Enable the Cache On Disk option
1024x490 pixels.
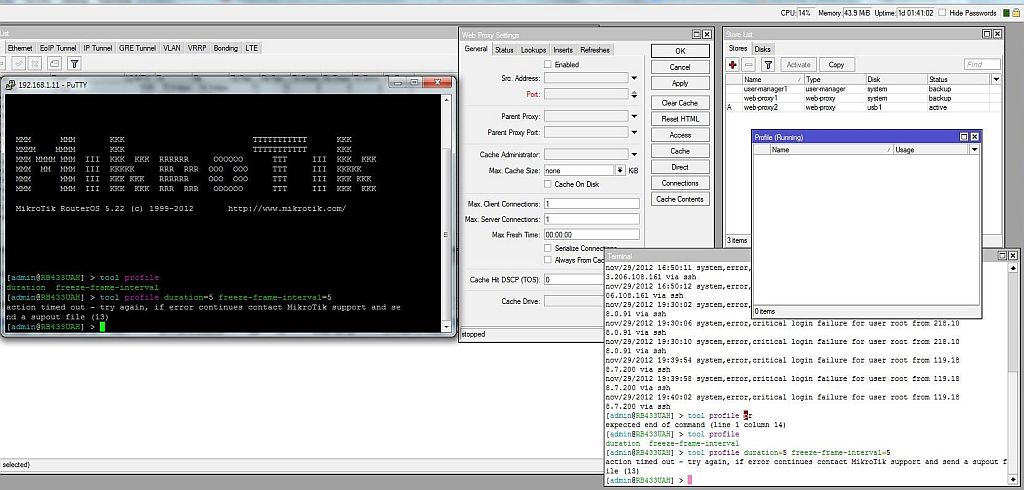[547, 184]
